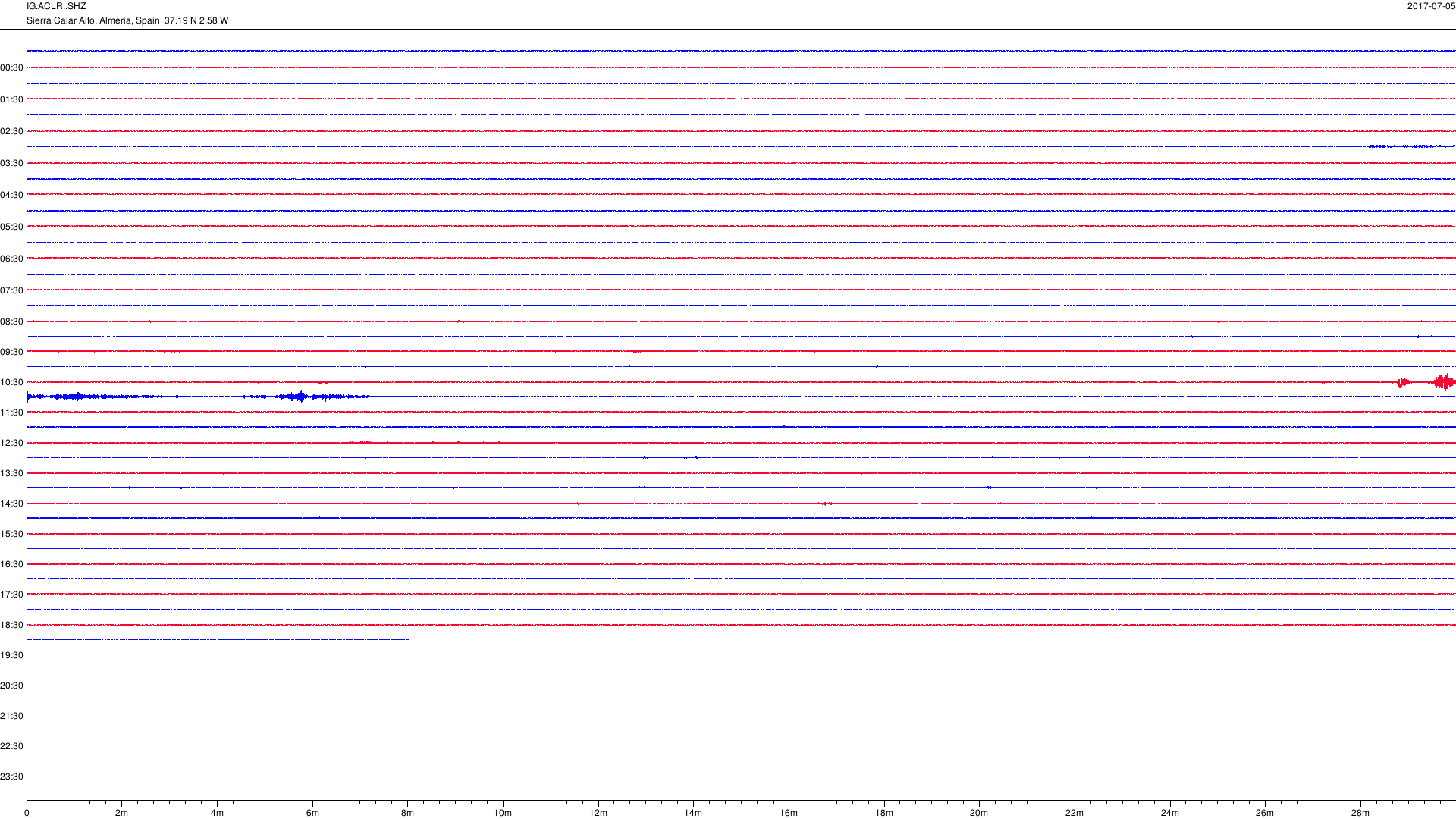Select the 00:30 time label
Image resolution: width=1456 pixels, height=819 pixels.
tap(11, 67)
